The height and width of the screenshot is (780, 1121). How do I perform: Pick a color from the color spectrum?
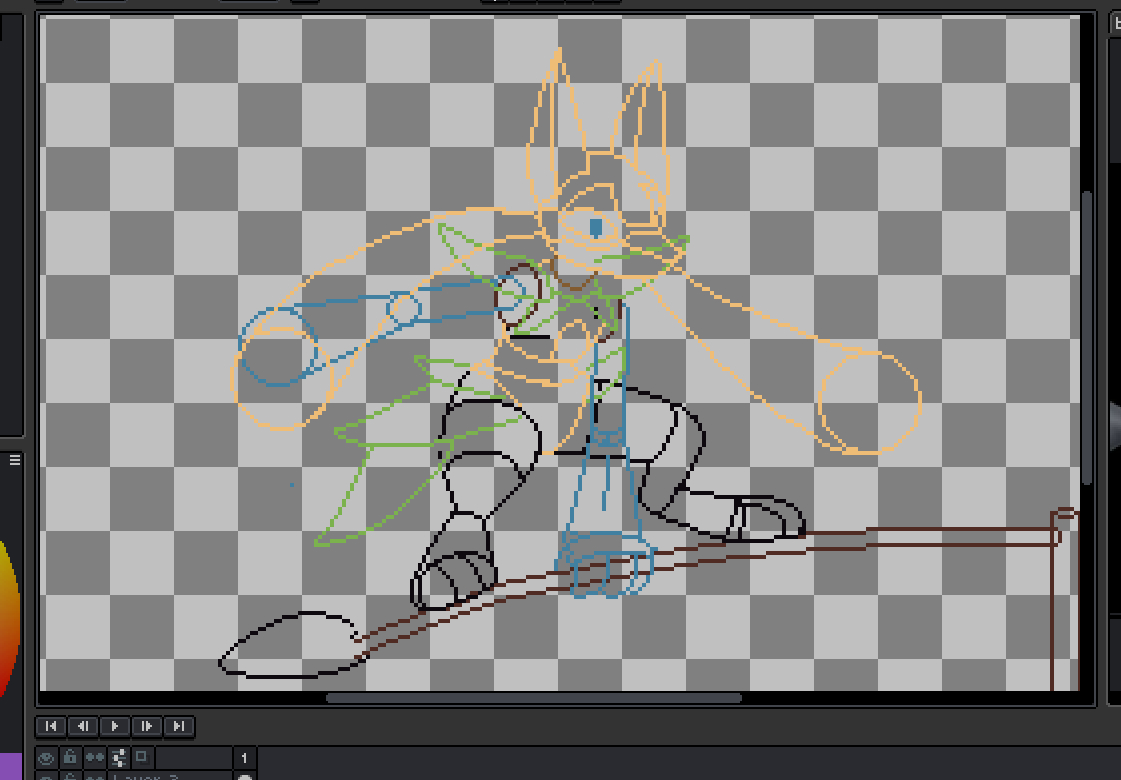[8, 620]
